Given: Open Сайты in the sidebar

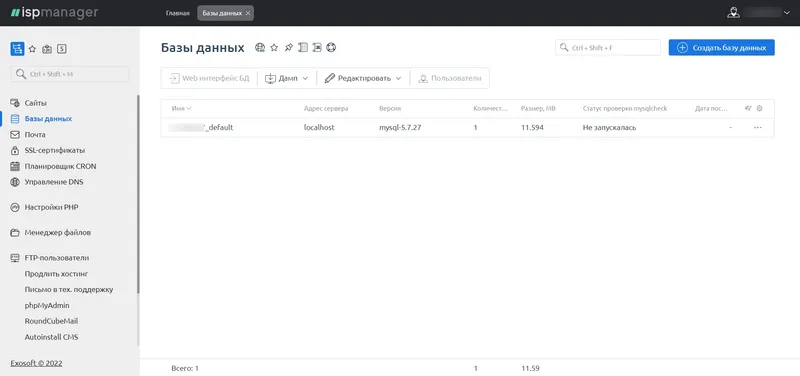Looking at the screenshot, I should point(36,103).
